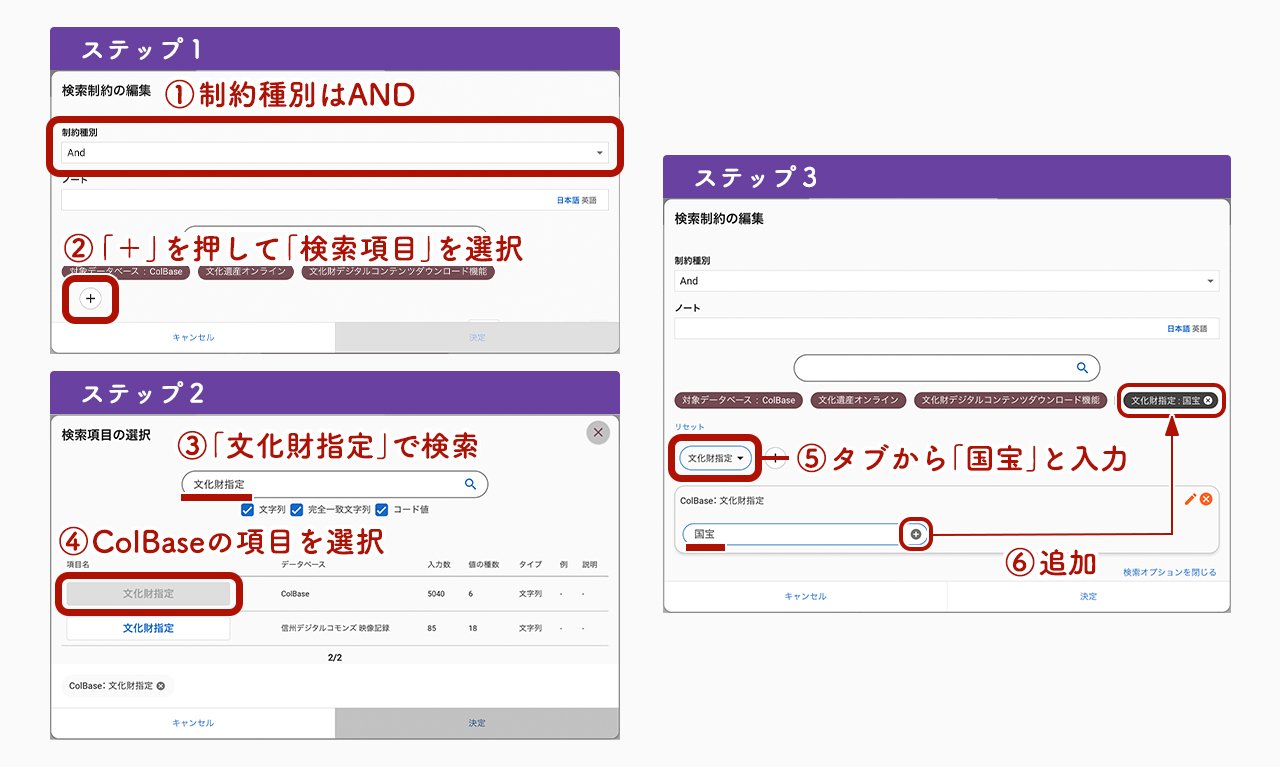Expand the 制約種別 dropdown in Step 3

(946, 281)
